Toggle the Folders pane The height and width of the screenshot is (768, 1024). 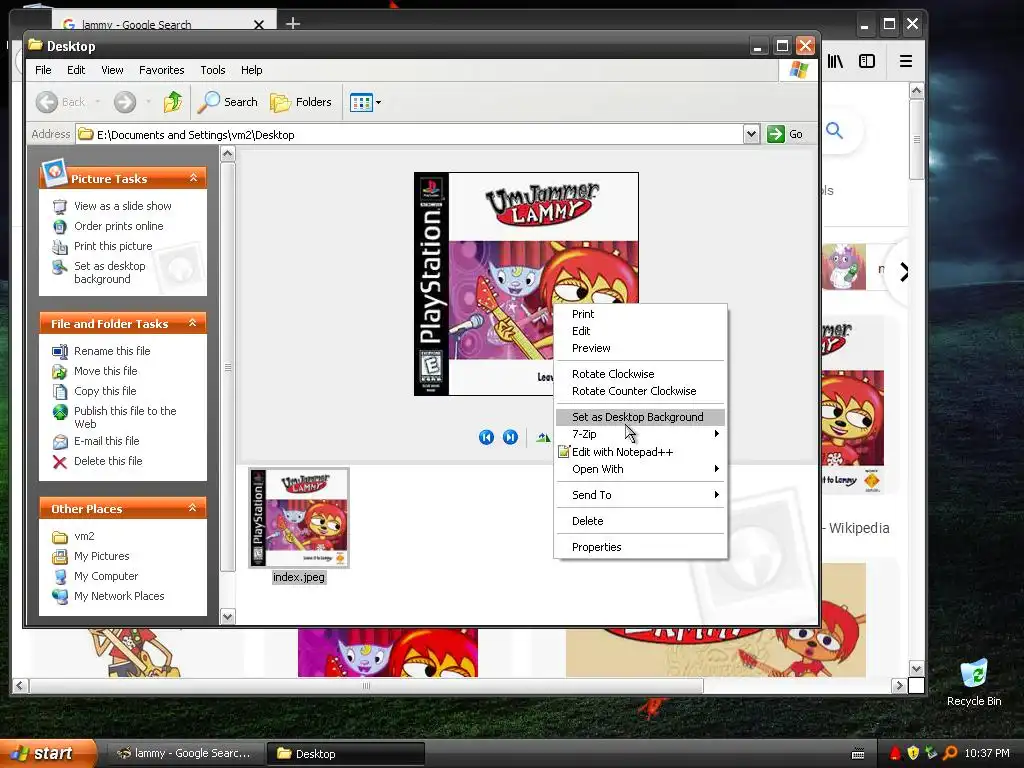[301, 102]
